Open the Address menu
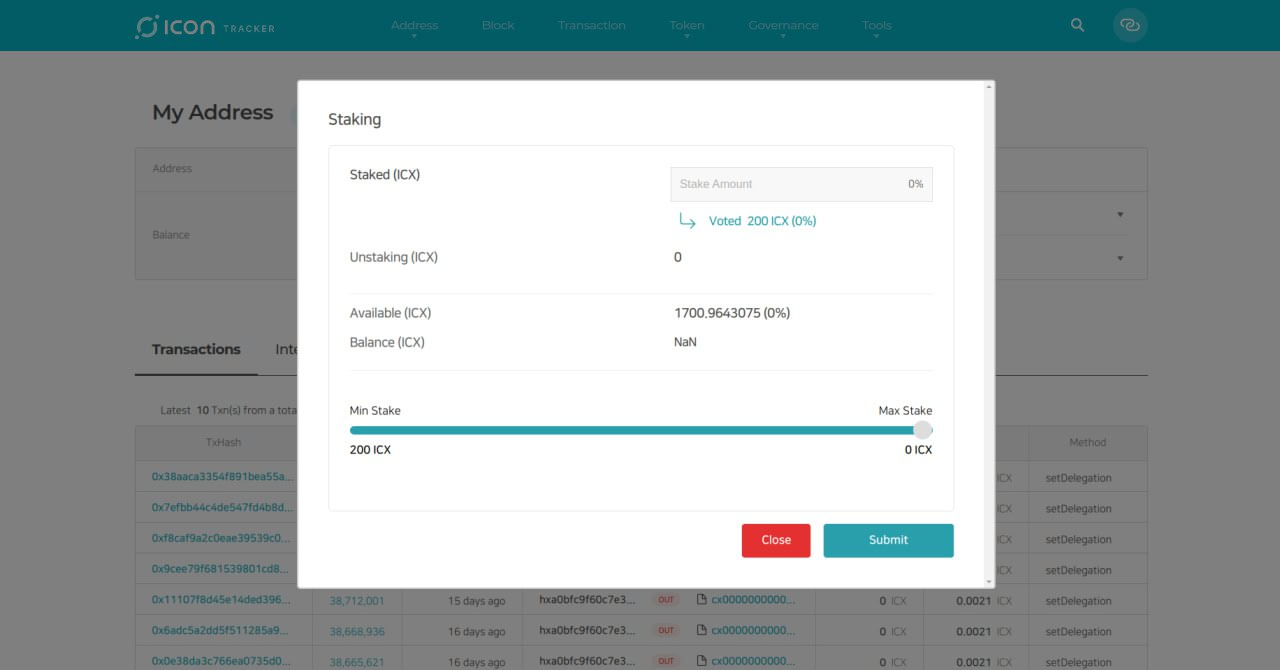Image resolution: width=1280 pixels, height=670 pixels. 414,25
